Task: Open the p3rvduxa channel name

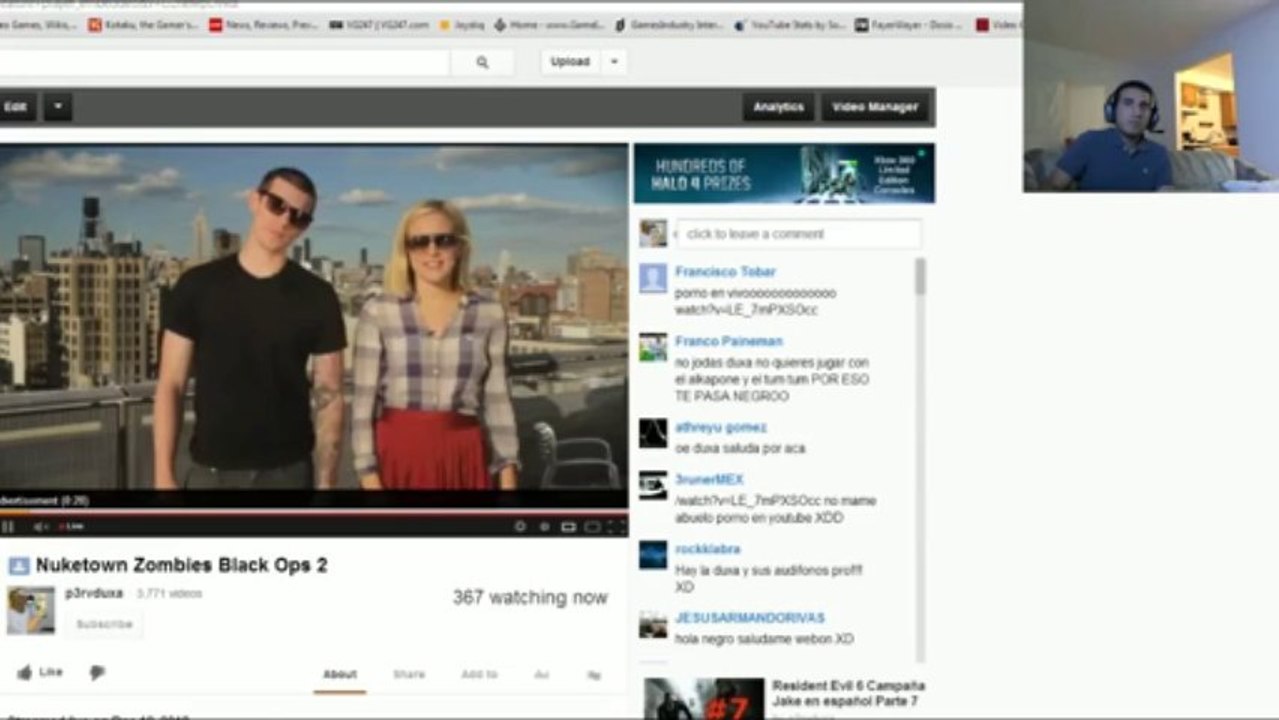Action: (x=94, y=593)
